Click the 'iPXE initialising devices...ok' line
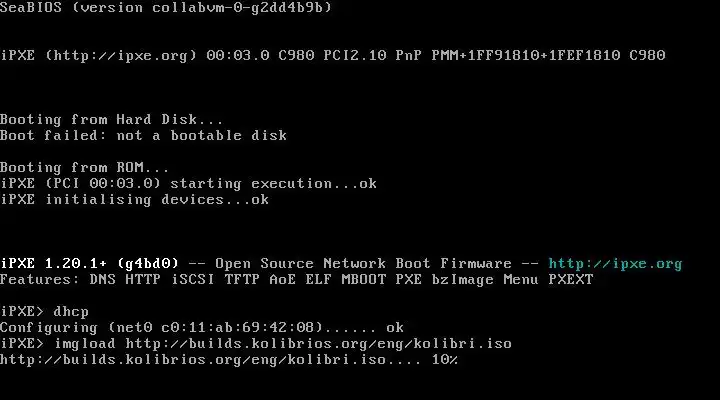This screenshot has width=720, height=400. (135, 200)
